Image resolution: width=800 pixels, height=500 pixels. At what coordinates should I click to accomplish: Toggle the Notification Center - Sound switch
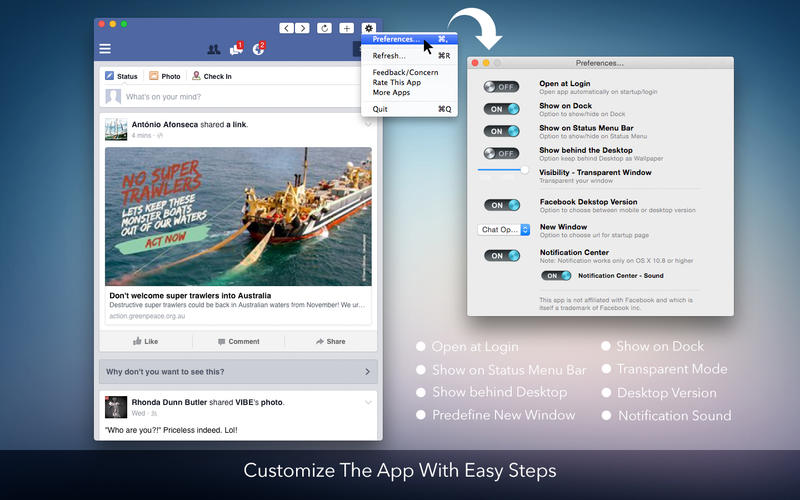[556, 276]
